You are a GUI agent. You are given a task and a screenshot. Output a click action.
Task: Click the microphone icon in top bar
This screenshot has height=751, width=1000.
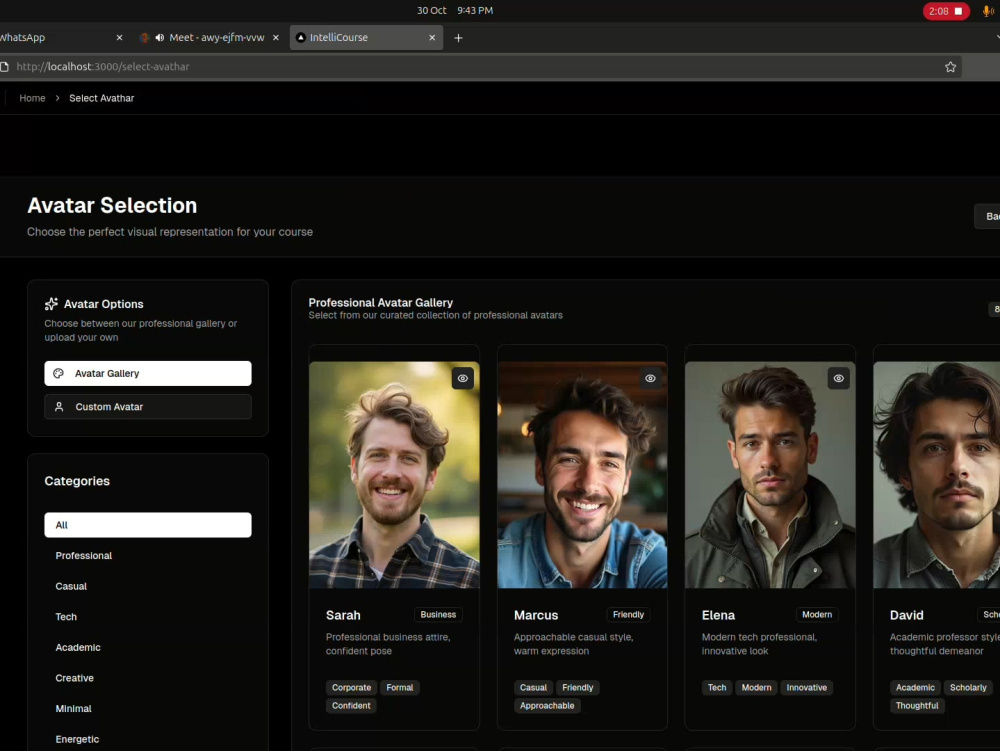coord(987,11)
